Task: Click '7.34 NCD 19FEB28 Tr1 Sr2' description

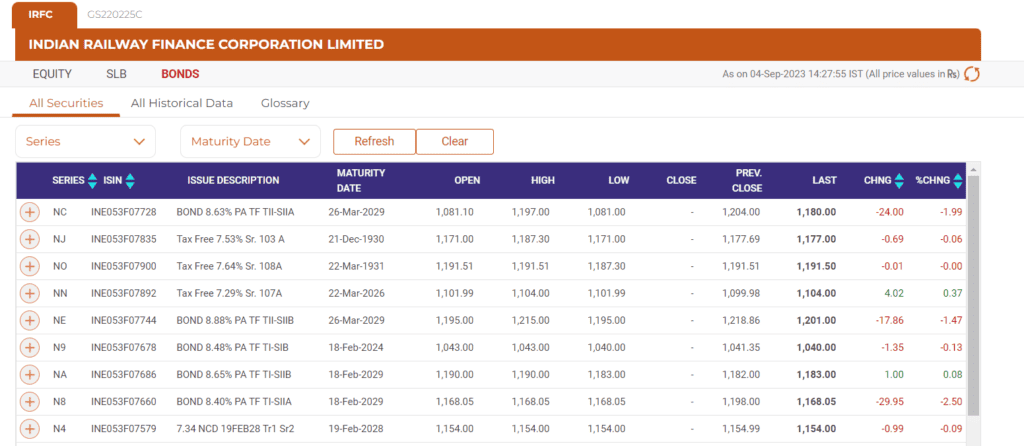Action: (x=235, y=429)
